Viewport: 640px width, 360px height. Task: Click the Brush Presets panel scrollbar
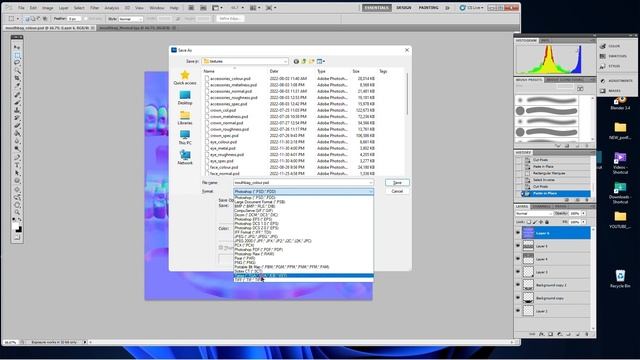(593, 118)
